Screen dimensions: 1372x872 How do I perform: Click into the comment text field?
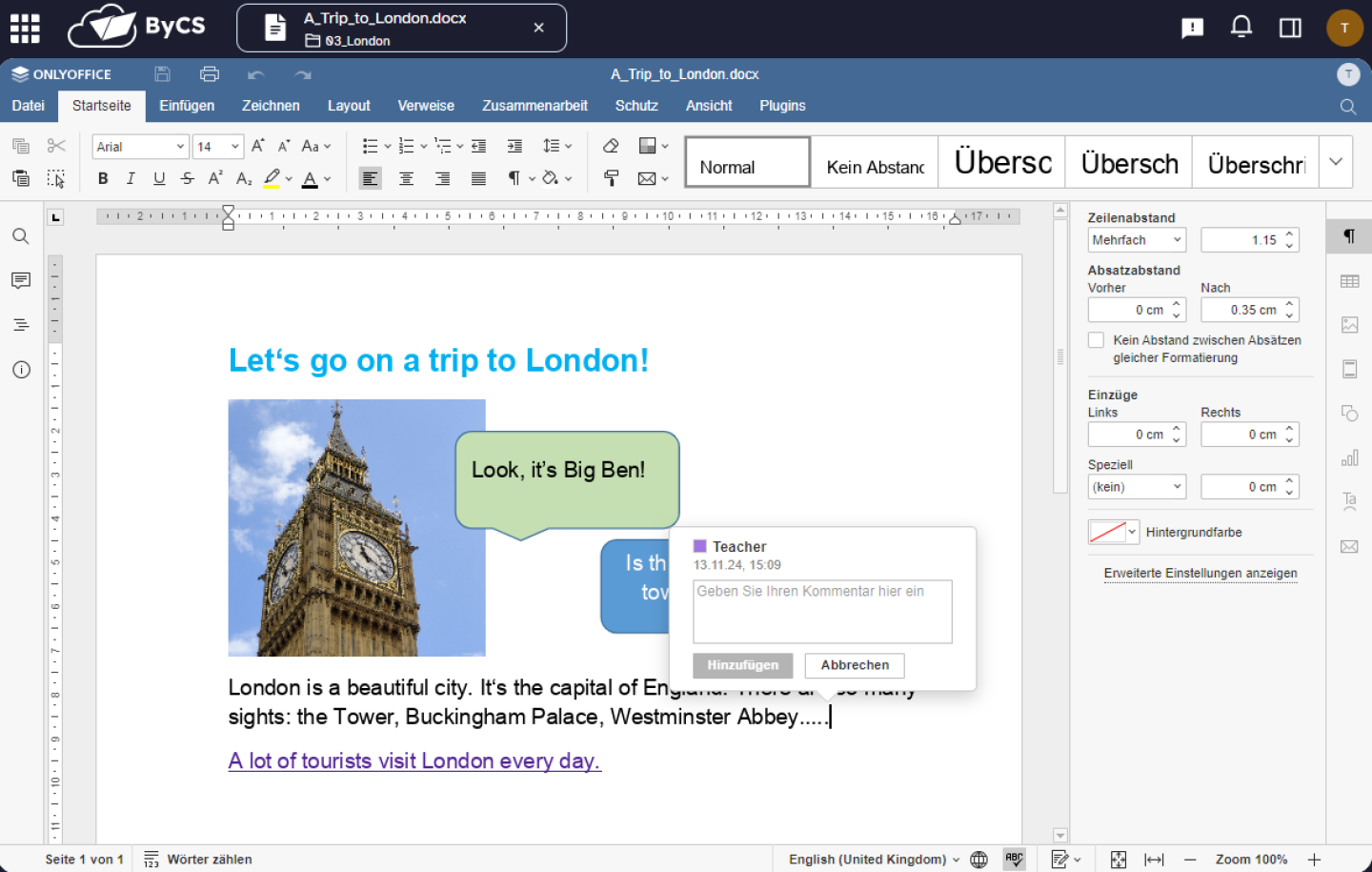click(x=822, y=611)
